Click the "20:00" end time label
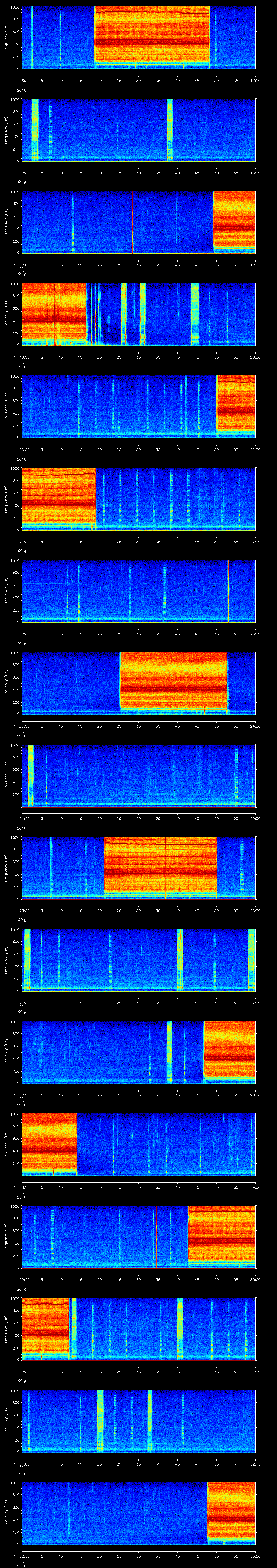 click(255, 357)
